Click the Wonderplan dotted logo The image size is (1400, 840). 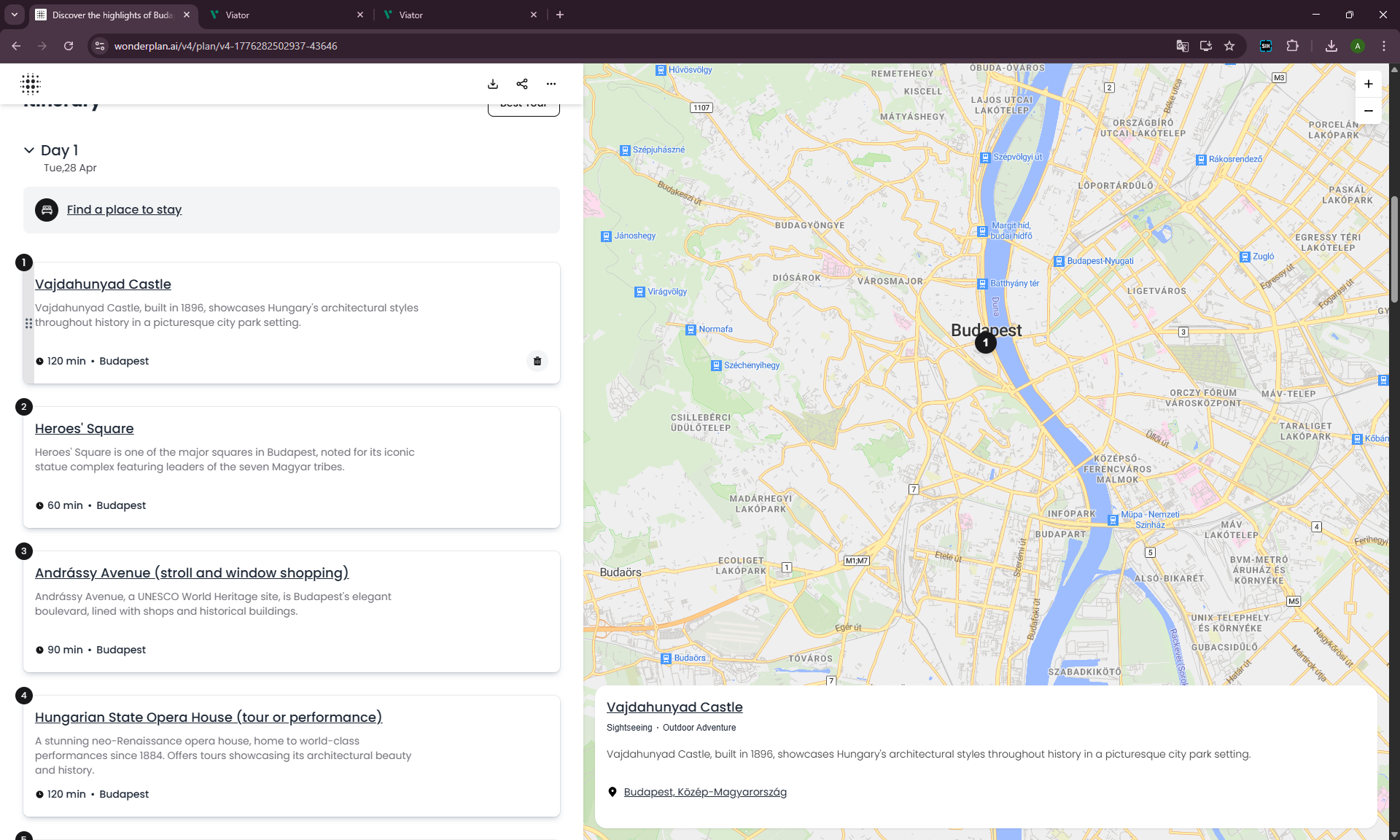click(x=31, y=84)
